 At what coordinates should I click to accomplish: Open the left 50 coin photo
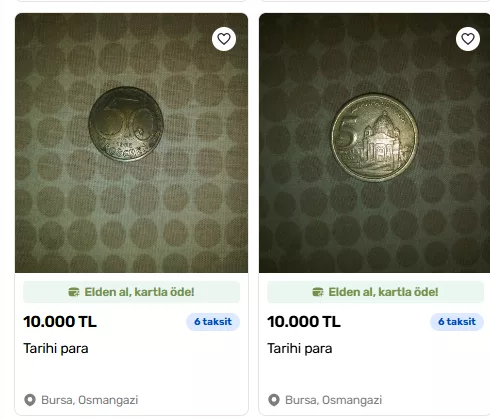(x=131, y=143)
